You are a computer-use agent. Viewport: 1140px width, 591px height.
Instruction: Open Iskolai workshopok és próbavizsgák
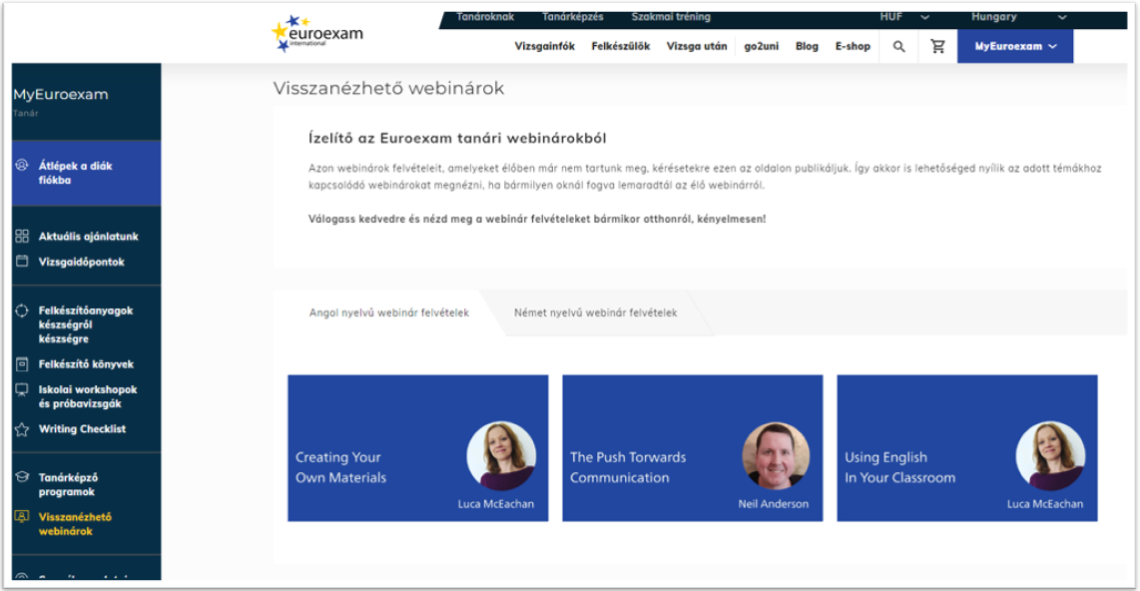(x=87, y=396)
